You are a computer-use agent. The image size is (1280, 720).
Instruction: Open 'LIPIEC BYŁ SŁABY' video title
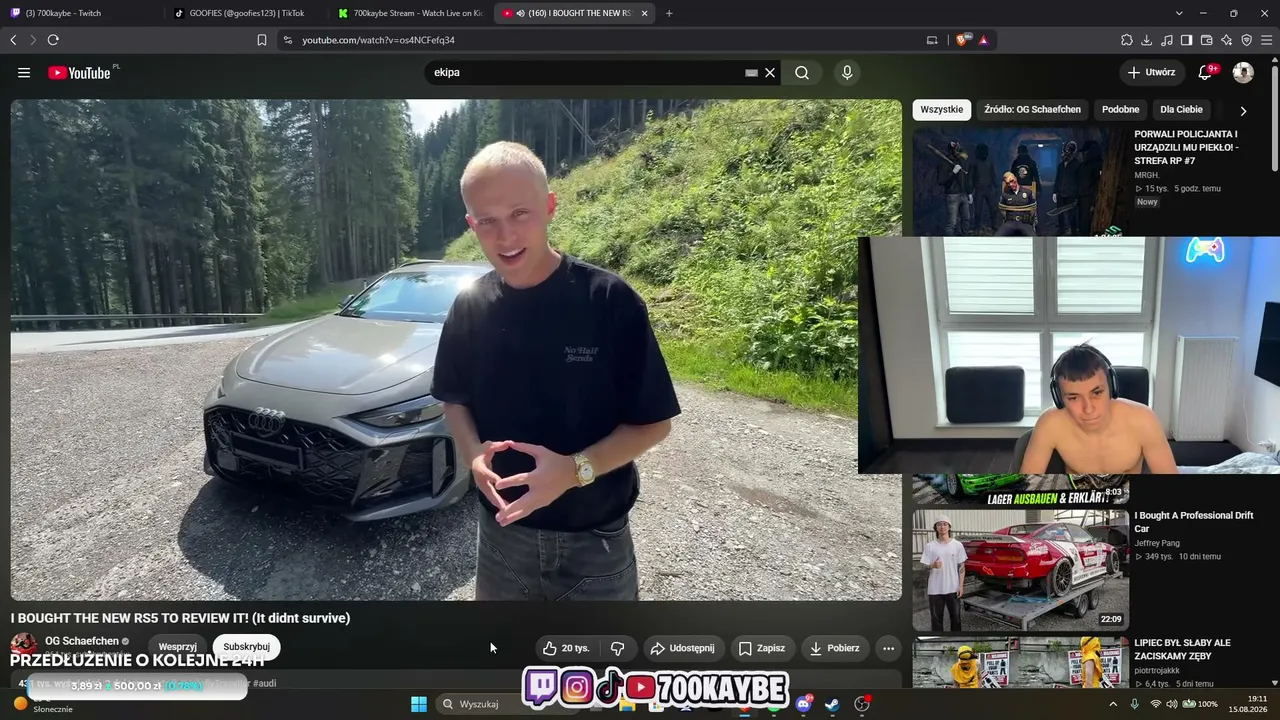(x=1182, y=649)
